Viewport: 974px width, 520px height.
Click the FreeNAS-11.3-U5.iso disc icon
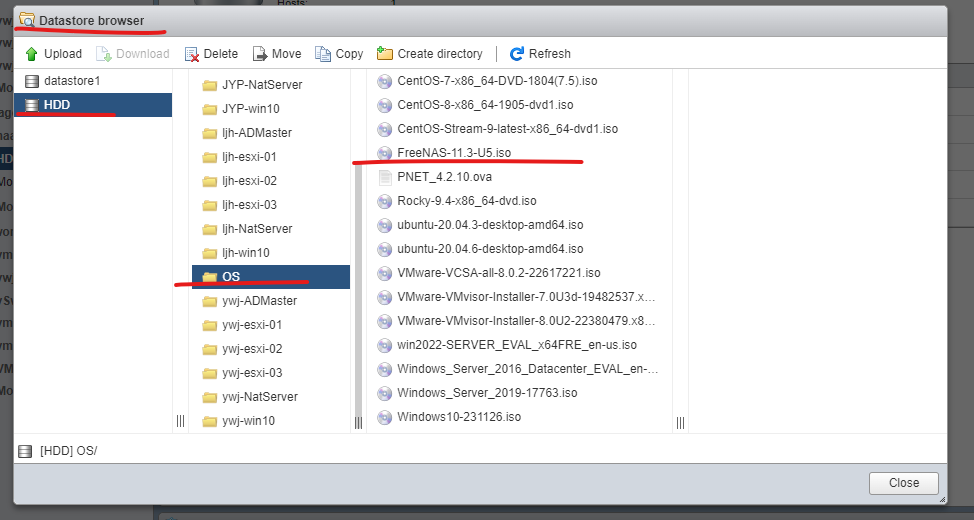tap(385, 153)
